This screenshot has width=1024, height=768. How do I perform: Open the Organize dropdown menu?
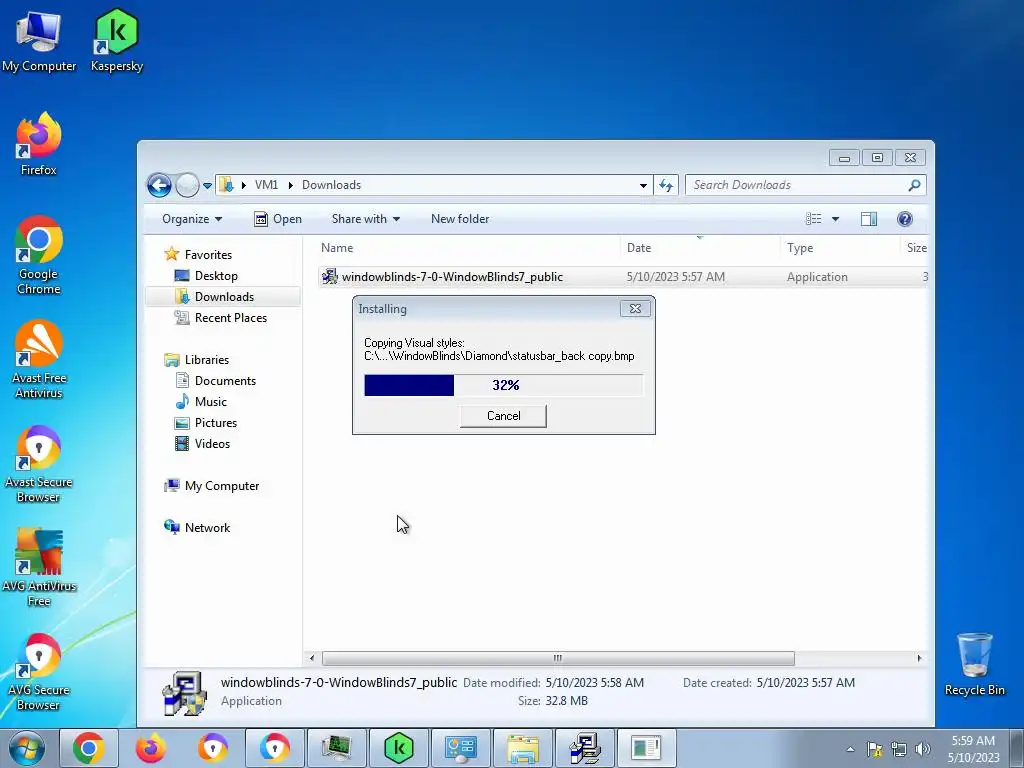(x=192, y=219)
